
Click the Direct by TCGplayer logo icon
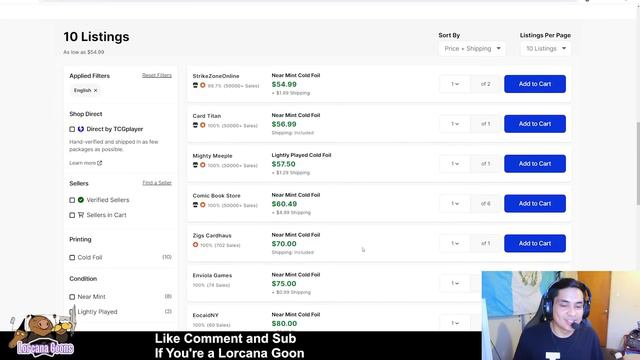click(x=81, y=129)
